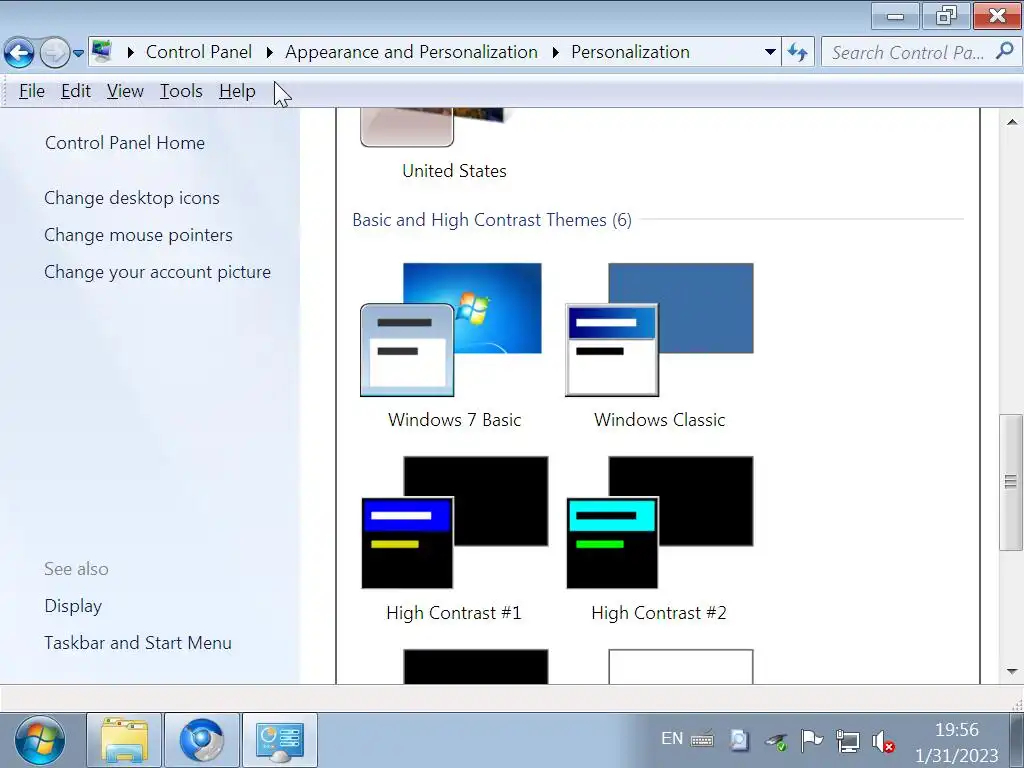Open the View menu
Screen dimensions: 1024x768
(125, 91)
